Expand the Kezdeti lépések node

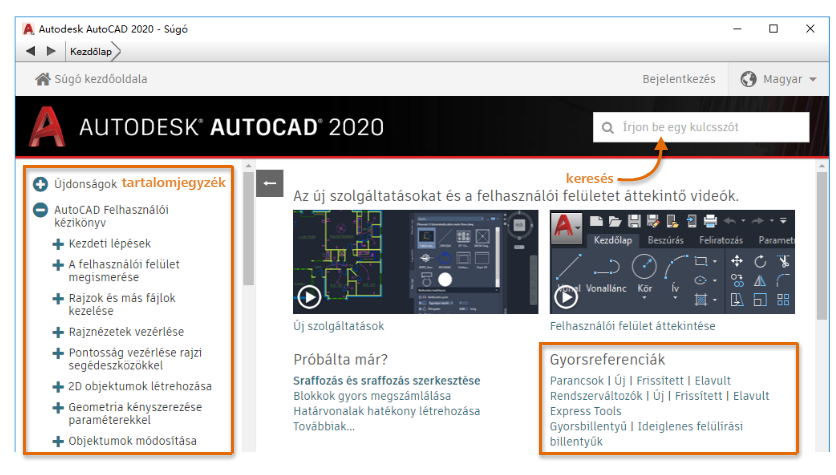58,244
